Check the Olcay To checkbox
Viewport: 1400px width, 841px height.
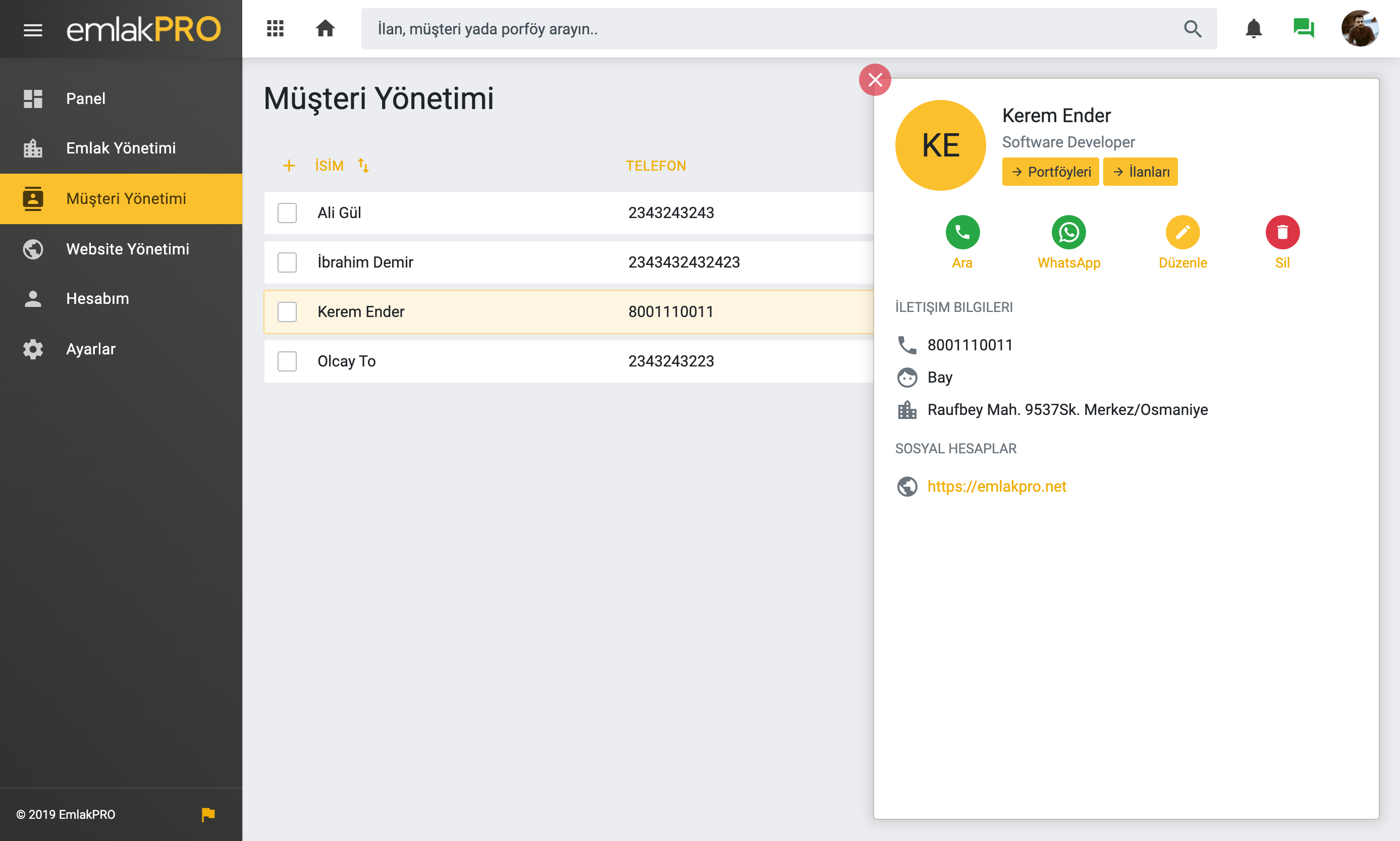287,361
